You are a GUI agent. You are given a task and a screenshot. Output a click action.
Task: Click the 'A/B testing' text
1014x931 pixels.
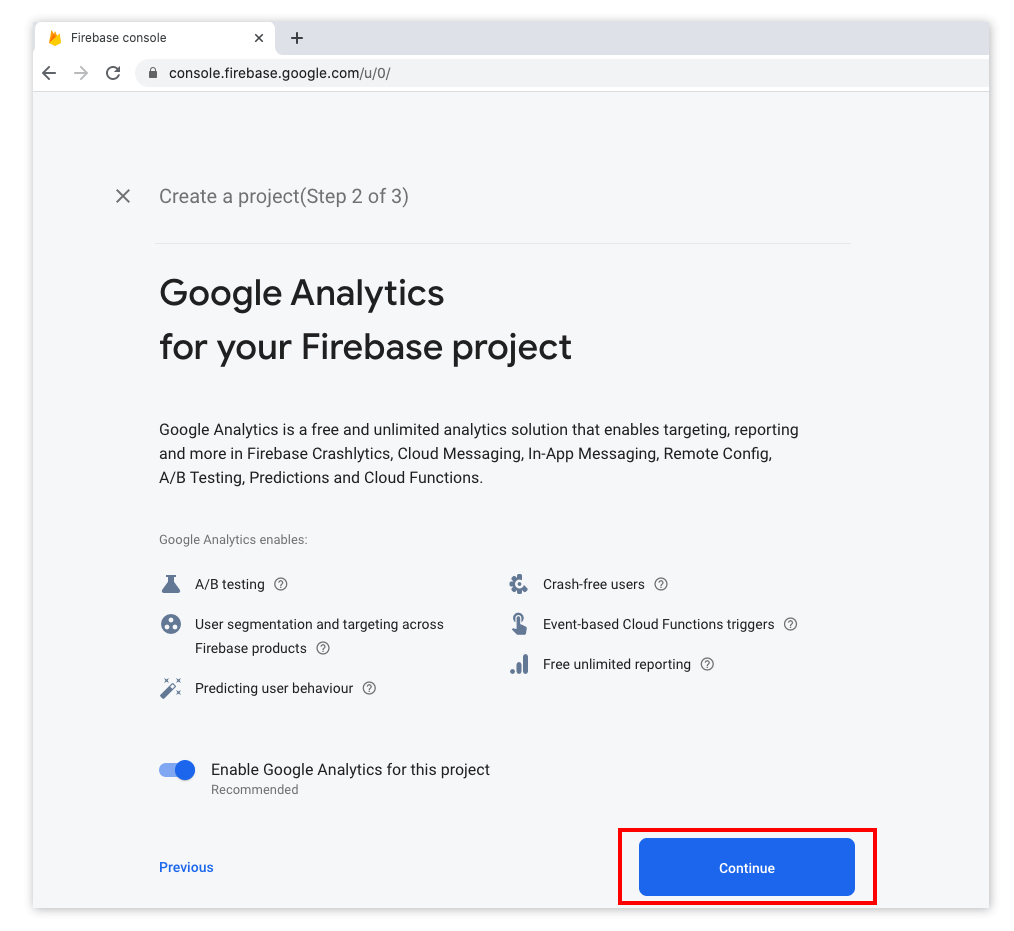coord(230,584)
